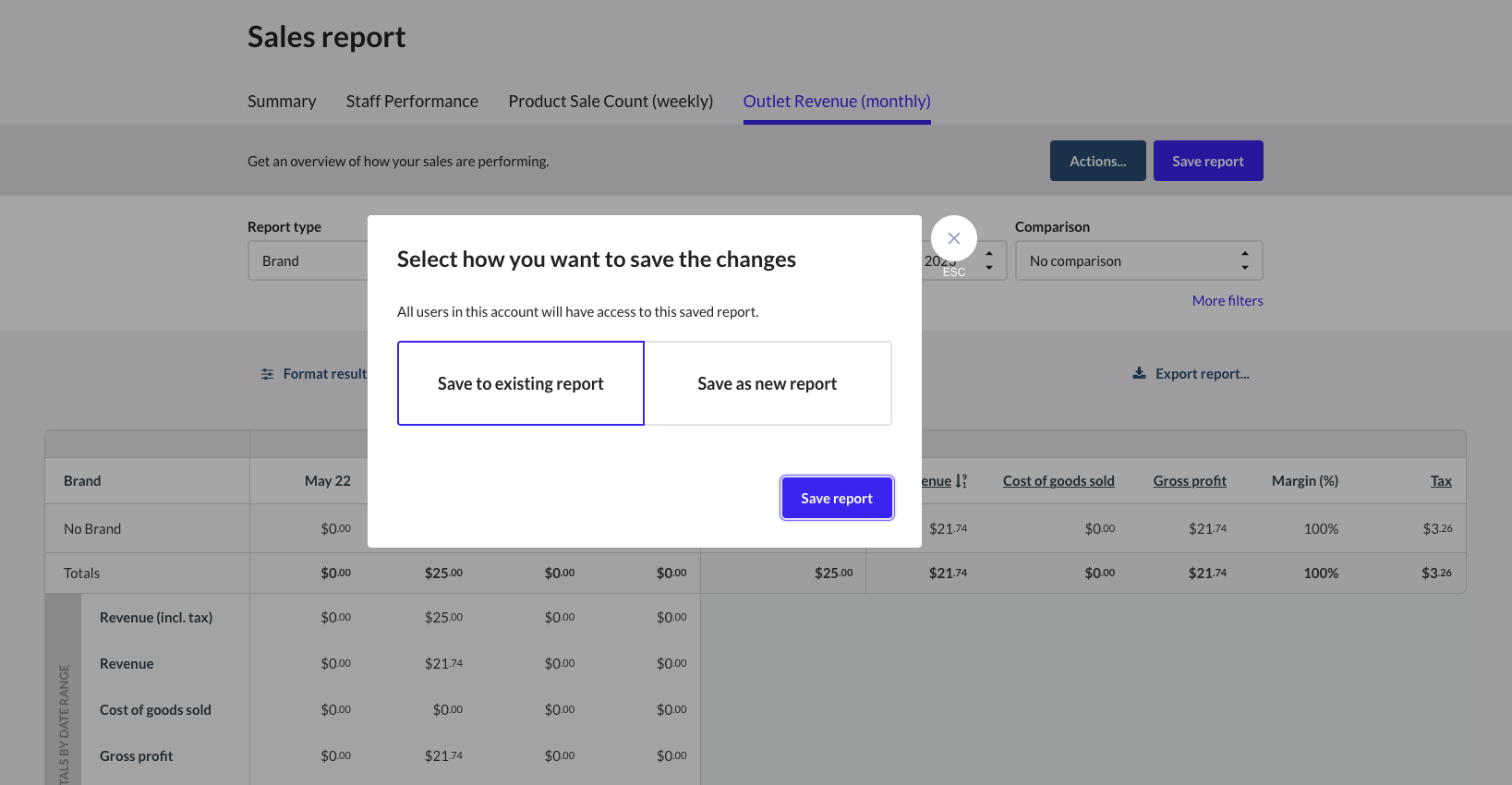The image size is (1512, 785).
Task: Click the dialog's Save report button
Action: click(836, 498)
